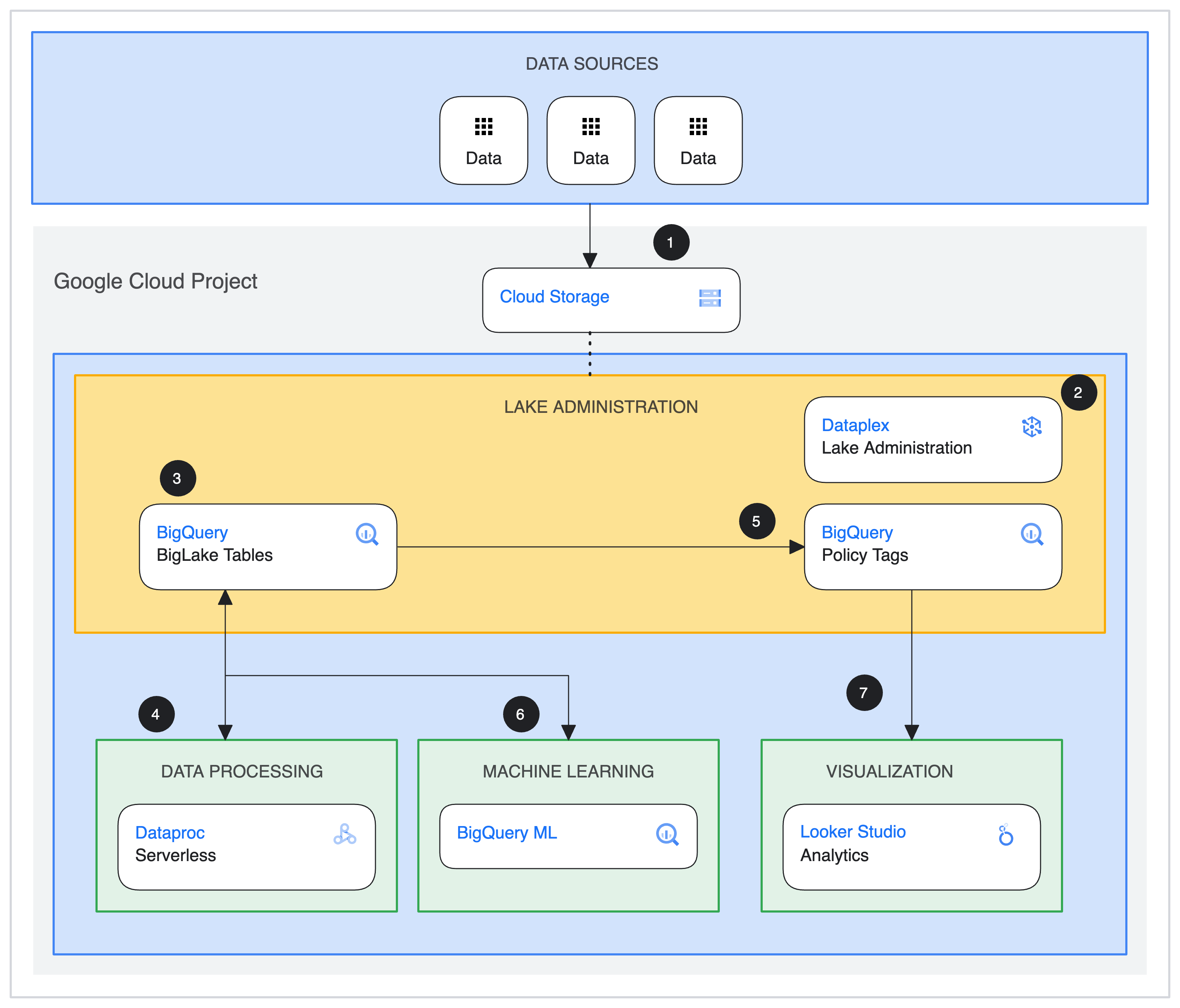Click the Google Cloud Project label
The height and width of the screenshot is (1008, 1180).
point(155,281)
